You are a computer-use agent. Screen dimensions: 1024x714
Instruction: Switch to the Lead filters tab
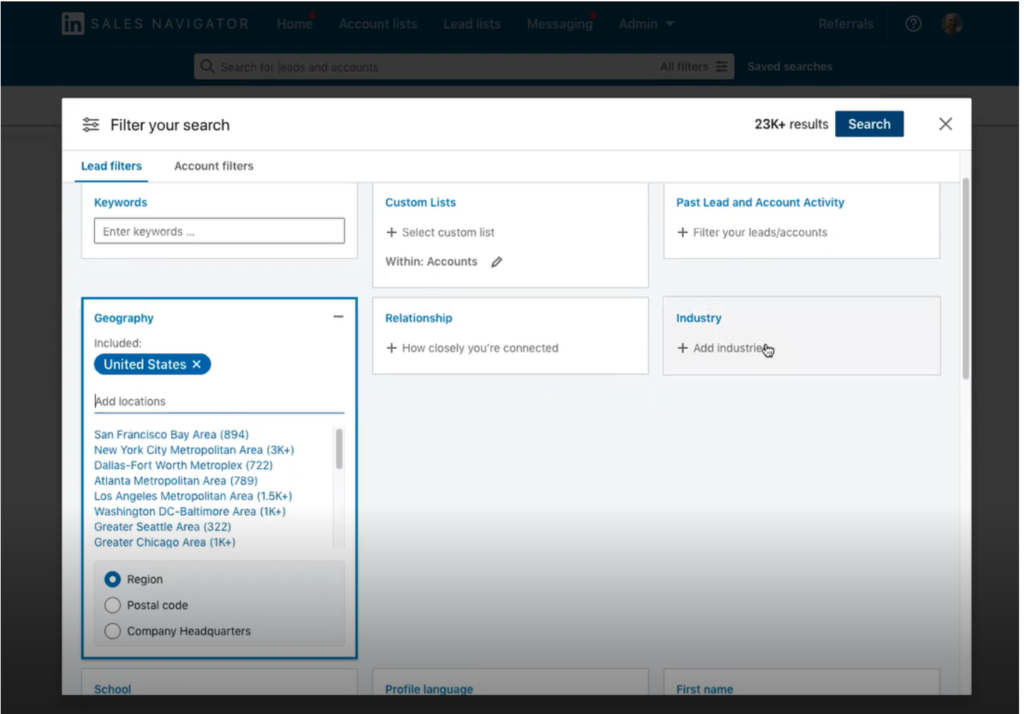111,166
